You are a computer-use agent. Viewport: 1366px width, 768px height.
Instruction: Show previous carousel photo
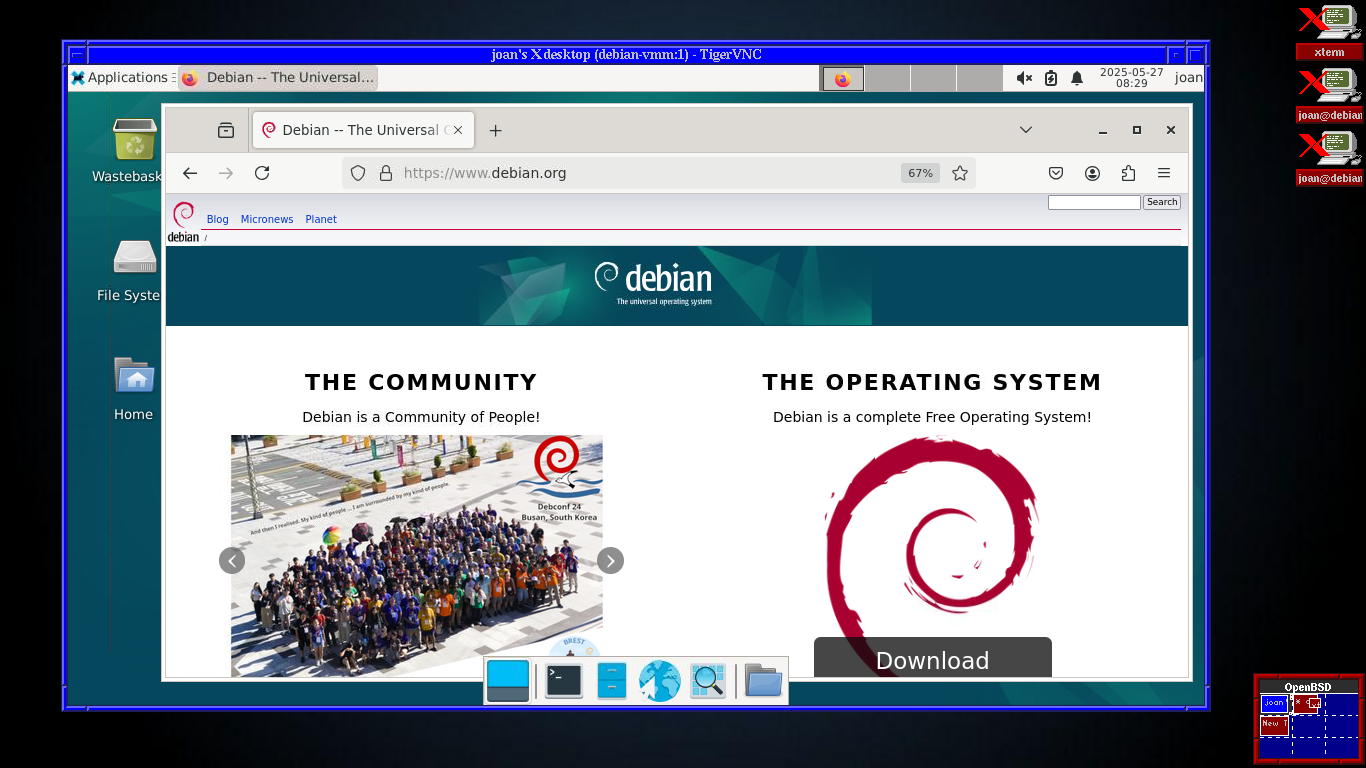[x=232, y=561]
